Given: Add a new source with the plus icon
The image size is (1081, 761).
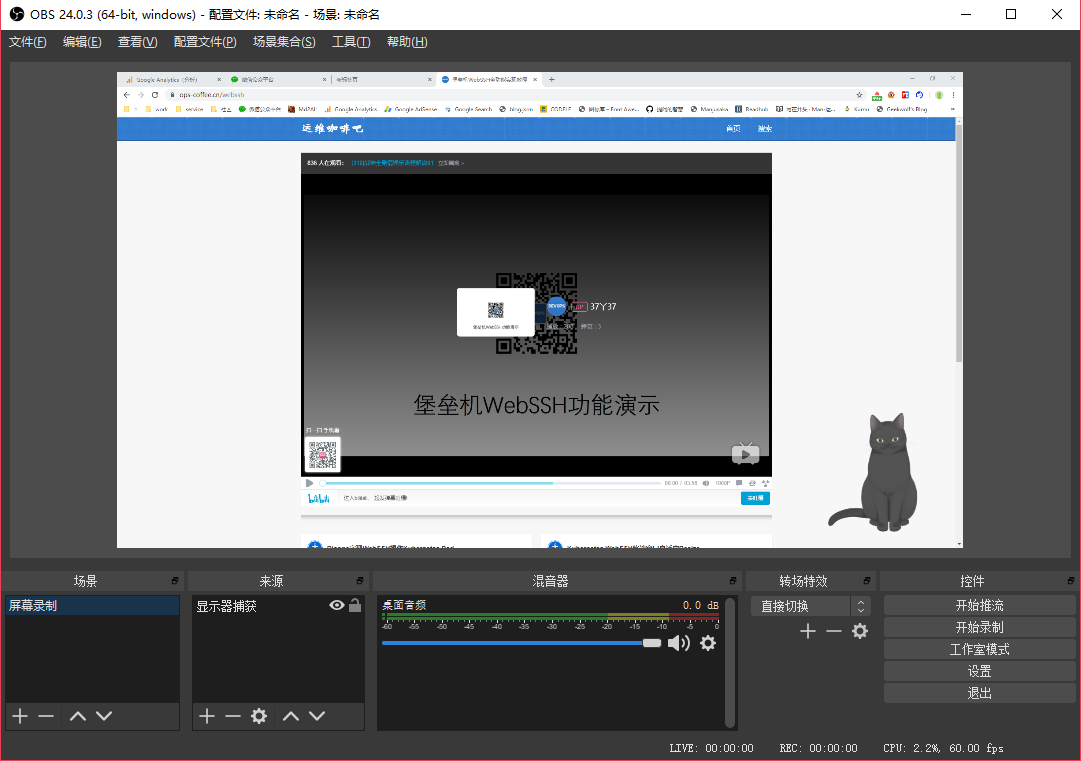Looking at the screenshot, I should (x=206, y=716).
